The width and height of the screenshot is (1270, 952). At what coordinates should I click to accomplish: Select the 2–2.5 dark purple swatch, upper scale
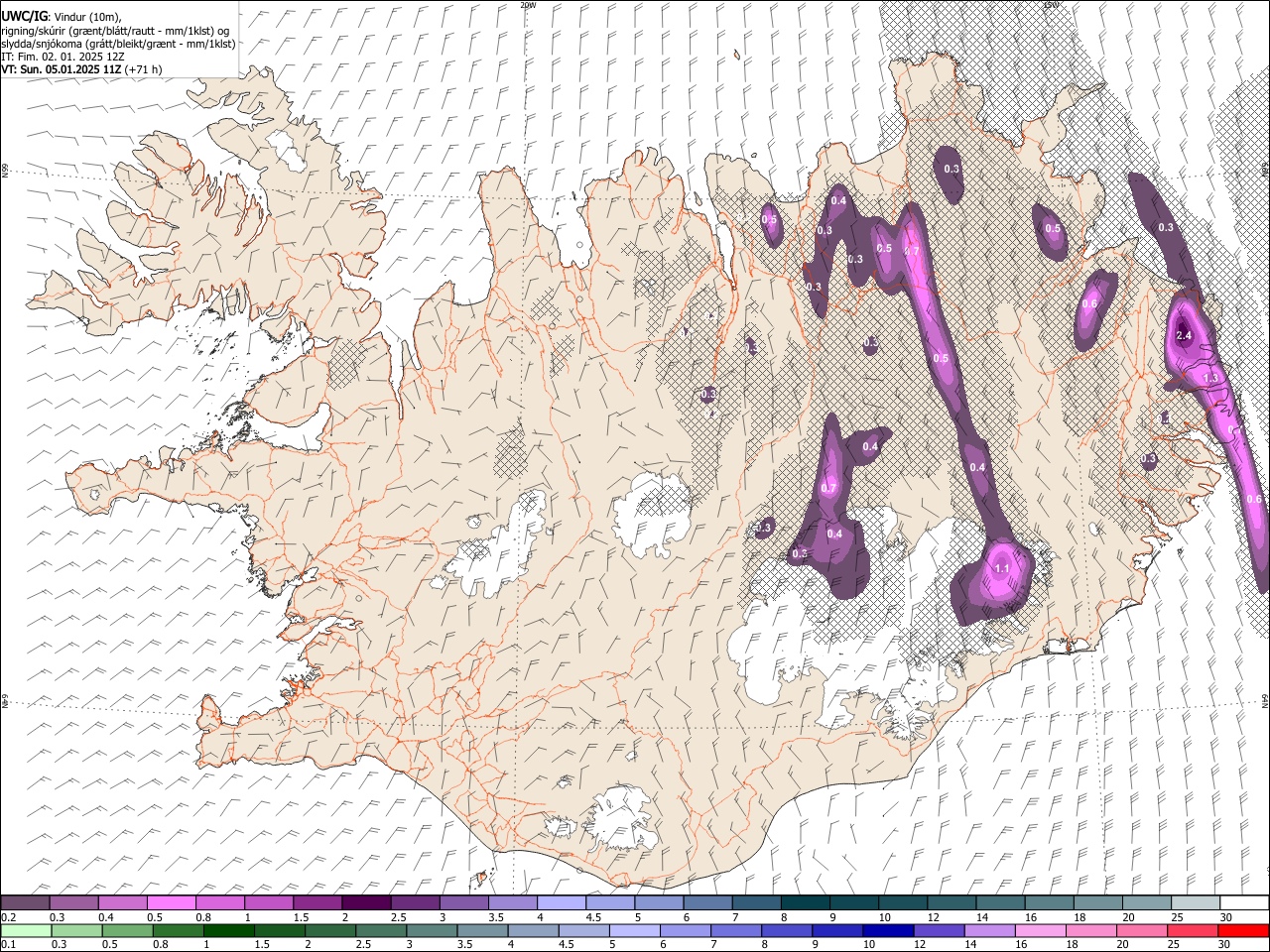pos(367,903)
